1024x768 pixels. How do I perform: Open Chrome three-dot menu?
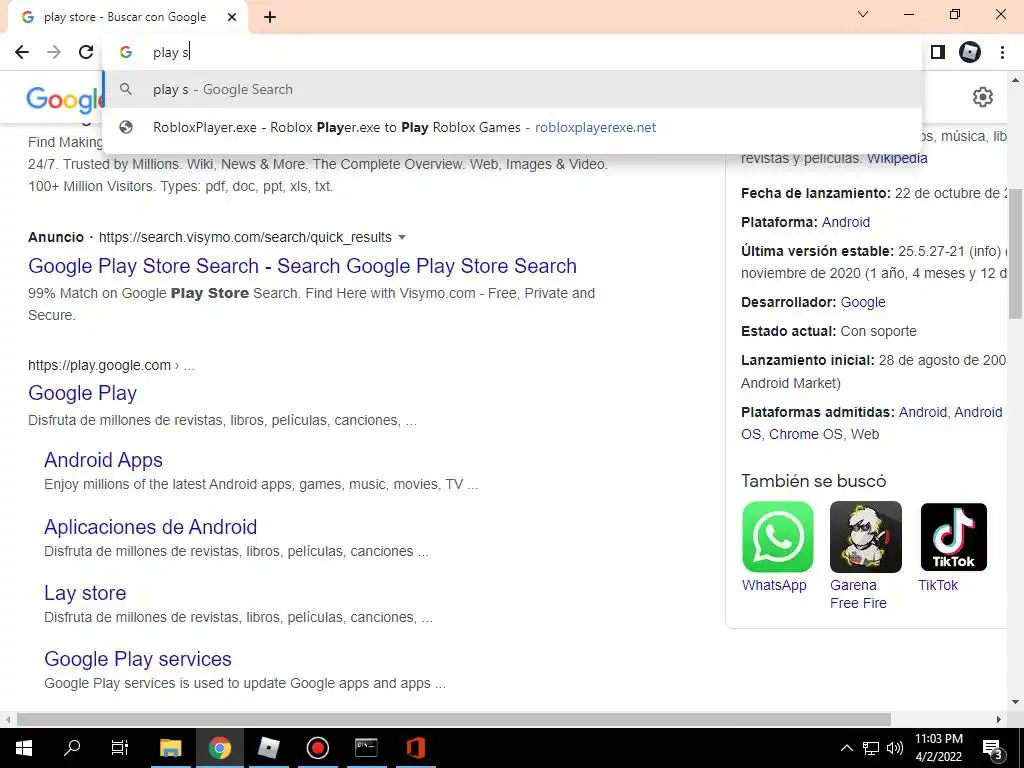1002,52
